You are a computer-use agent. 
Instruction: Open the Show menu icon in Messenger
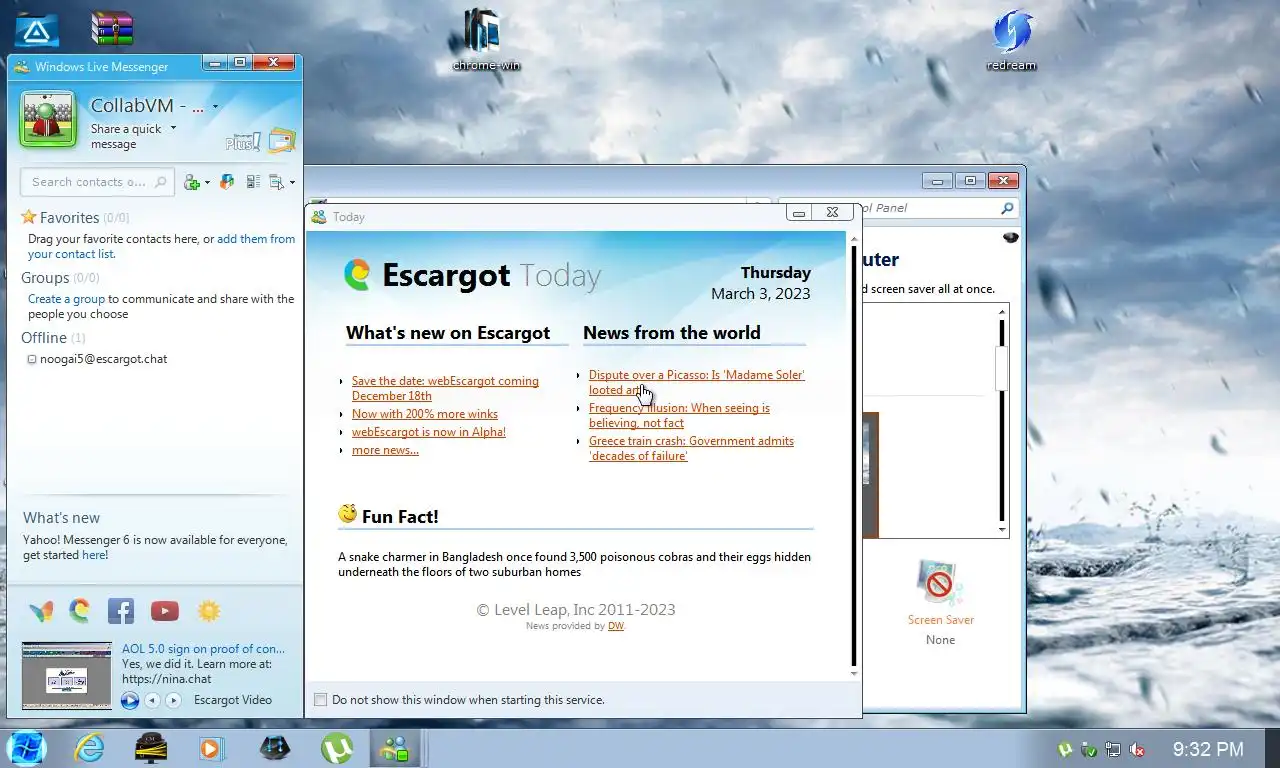(x=277, y=182)
